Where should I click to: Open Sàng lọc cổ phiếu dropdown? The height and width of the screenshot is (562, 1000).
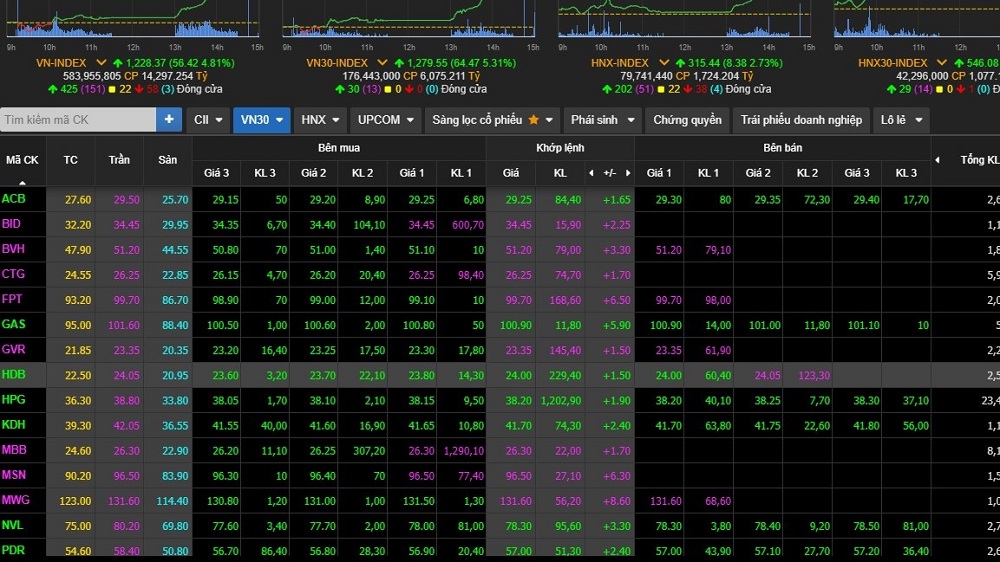pos(492,119)
